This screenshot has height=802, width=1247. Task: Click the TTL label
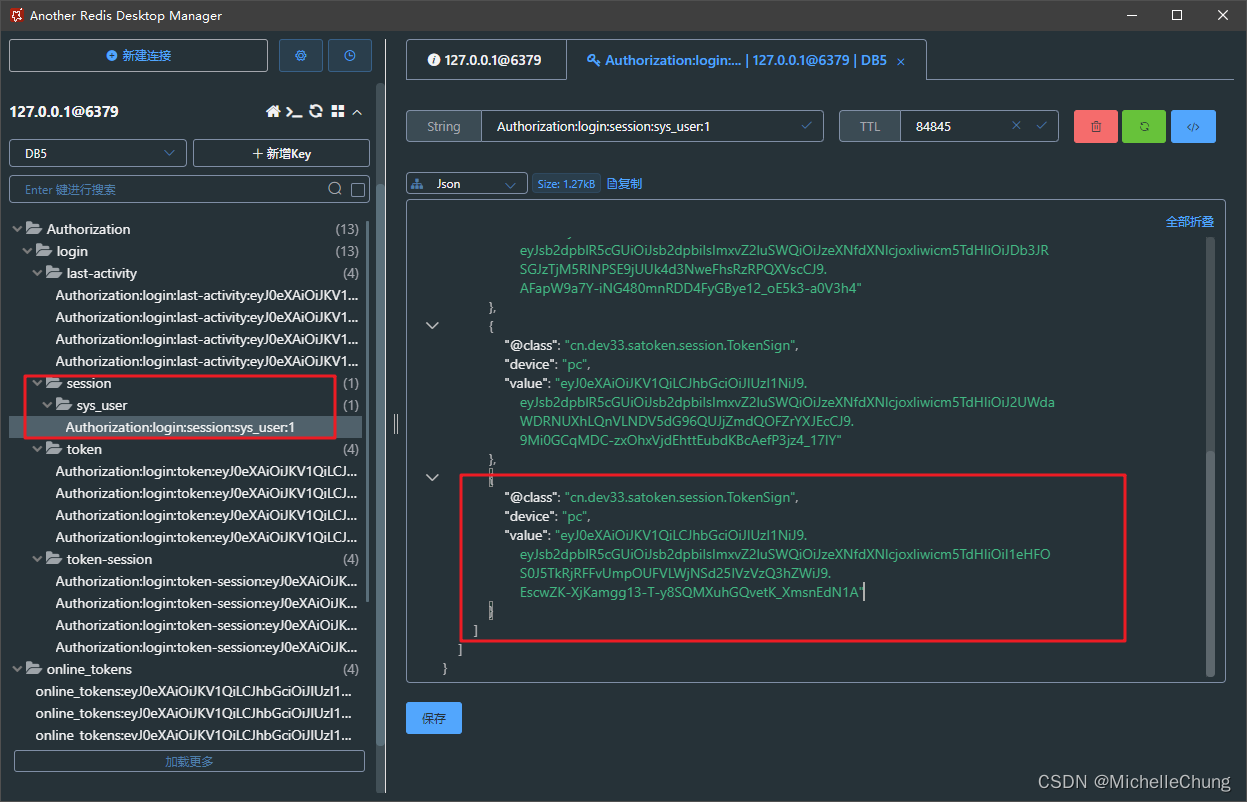[870, 127]
